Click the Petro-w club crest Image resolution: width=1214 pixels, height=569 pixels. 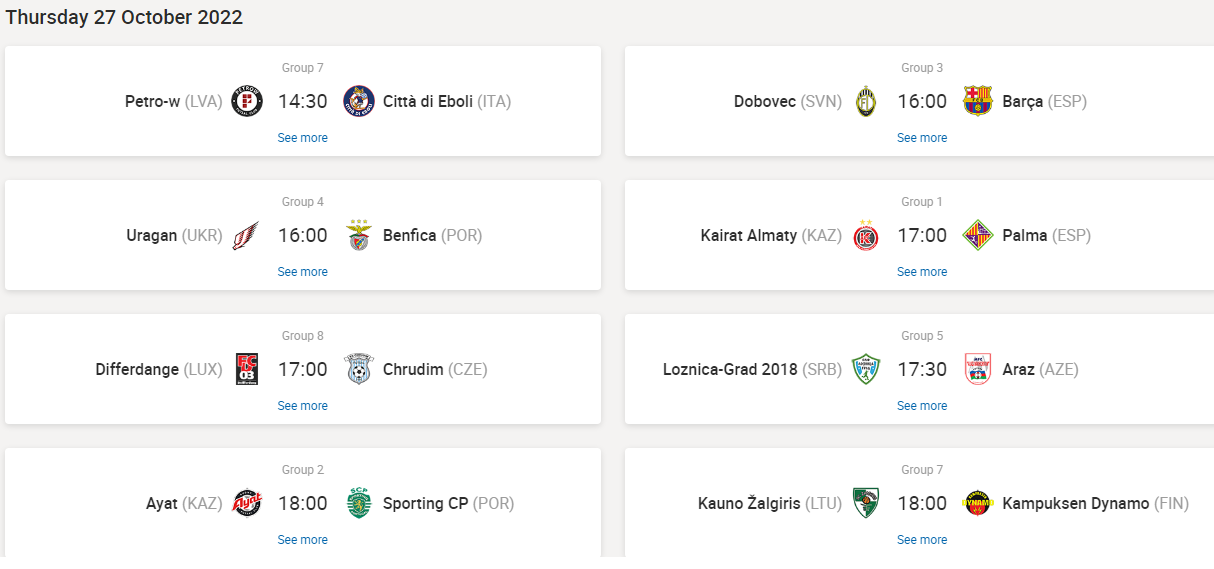[247, 101]
